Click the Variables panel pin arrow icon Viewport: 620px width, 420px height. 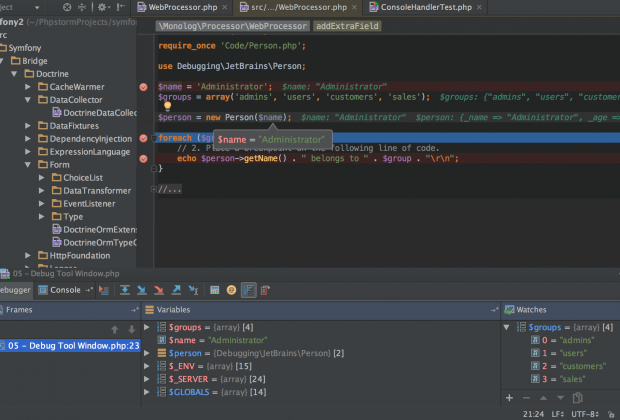coord(495,310)
